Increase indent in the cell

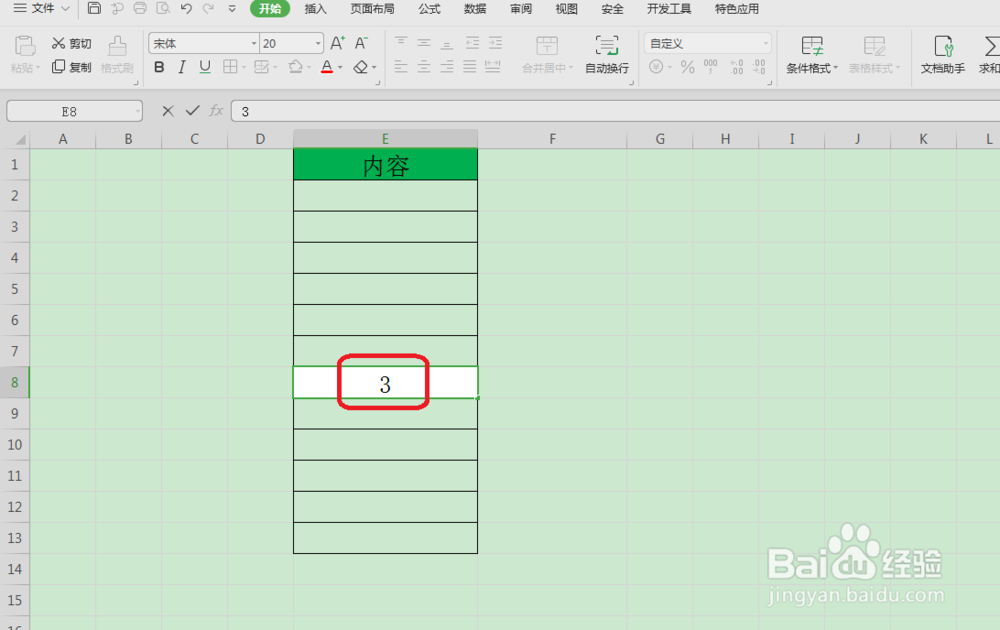495,43
